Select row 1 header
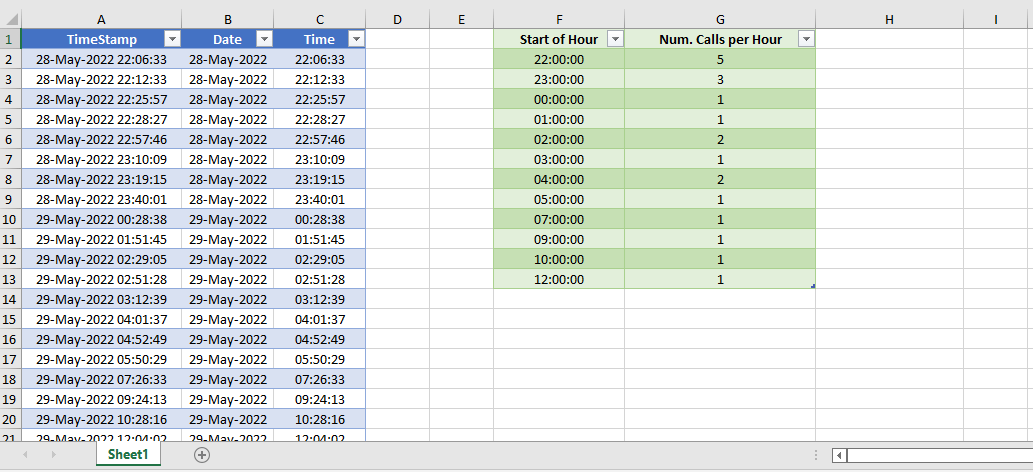Viewport: 1033px width, 472px height. 11,40
